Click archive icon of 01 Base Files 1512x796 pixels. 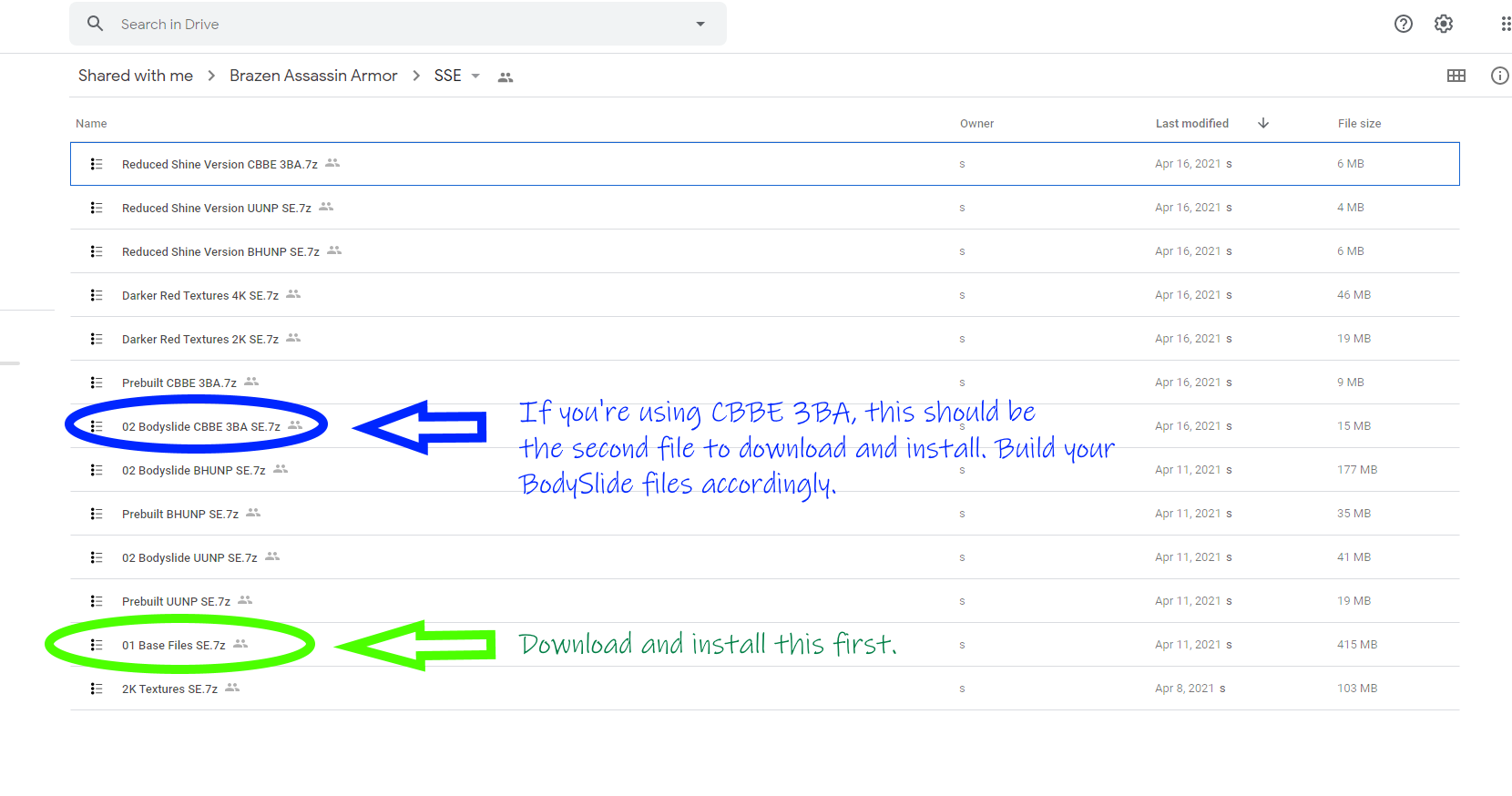[97, 645]
